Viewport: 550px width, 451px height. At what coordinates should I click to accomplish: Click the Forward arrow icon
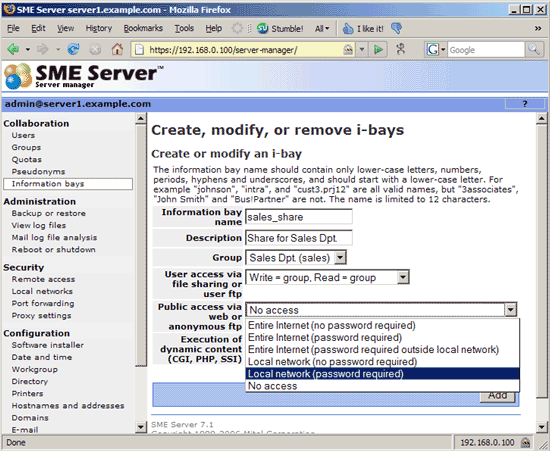pos(43,49)
